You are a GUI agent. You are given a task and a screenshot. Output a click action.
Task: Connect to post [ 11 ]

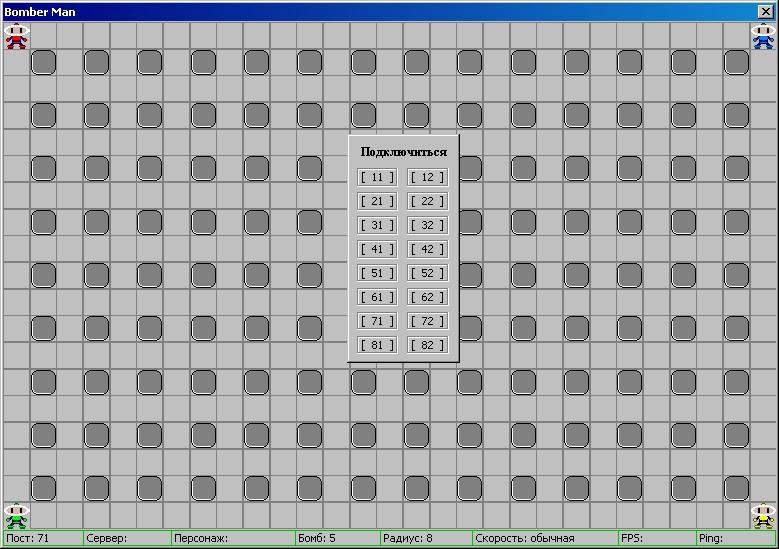[377, 177]
